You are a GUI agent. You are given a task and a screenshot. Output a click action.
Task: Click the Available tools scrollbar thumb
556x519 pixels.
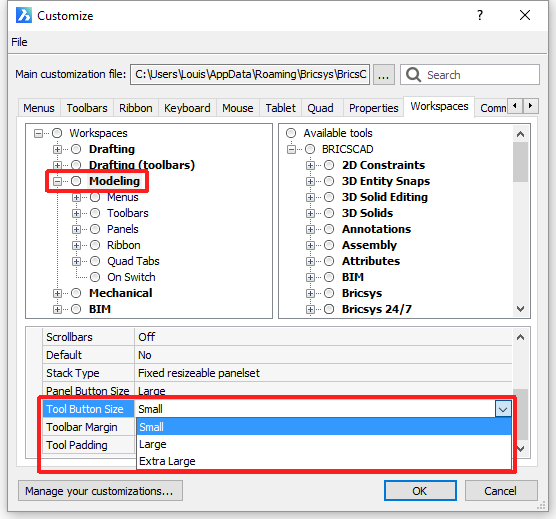tap(520, 162)
